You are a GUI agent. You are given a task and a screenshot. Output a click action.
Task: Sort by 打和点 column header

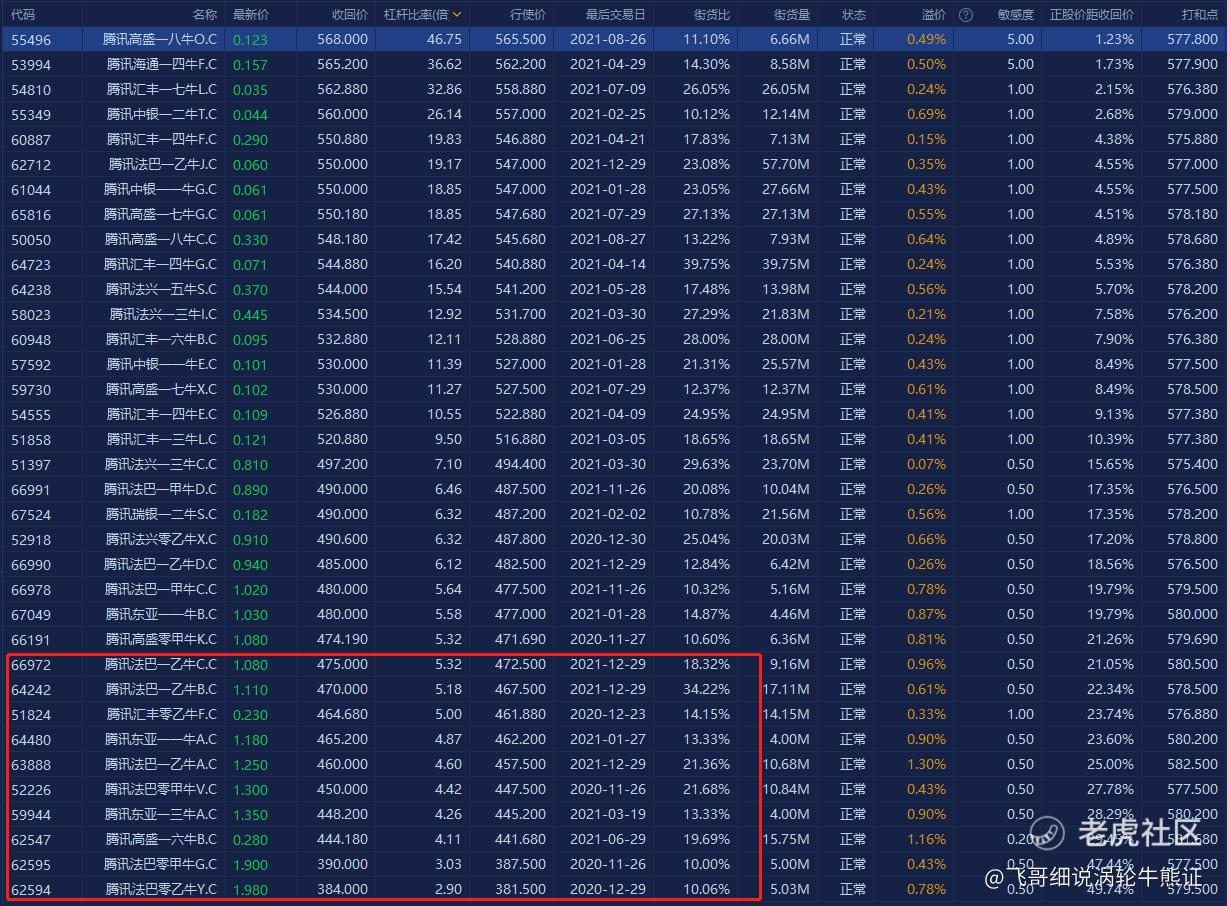[1200, 15]
